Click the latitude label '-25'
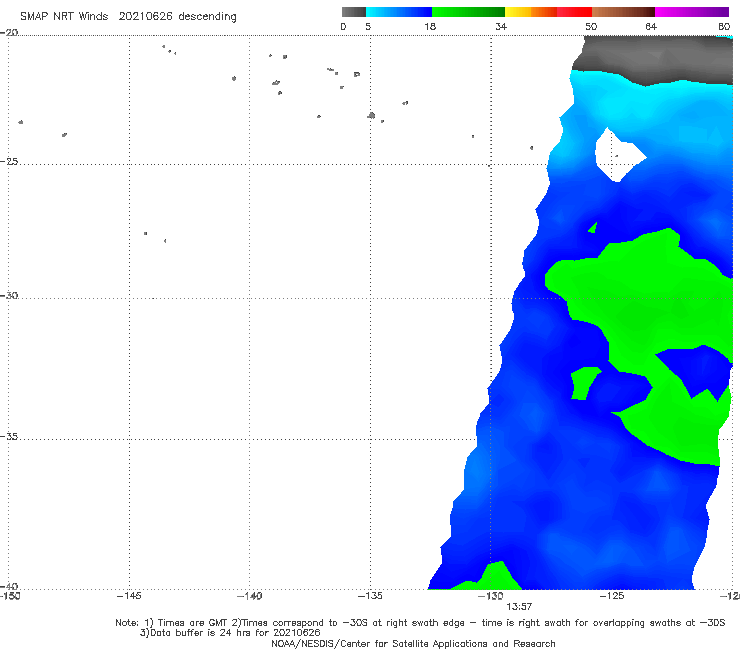The height and width of the screenshot is (650, 740). tap(9, 161)
